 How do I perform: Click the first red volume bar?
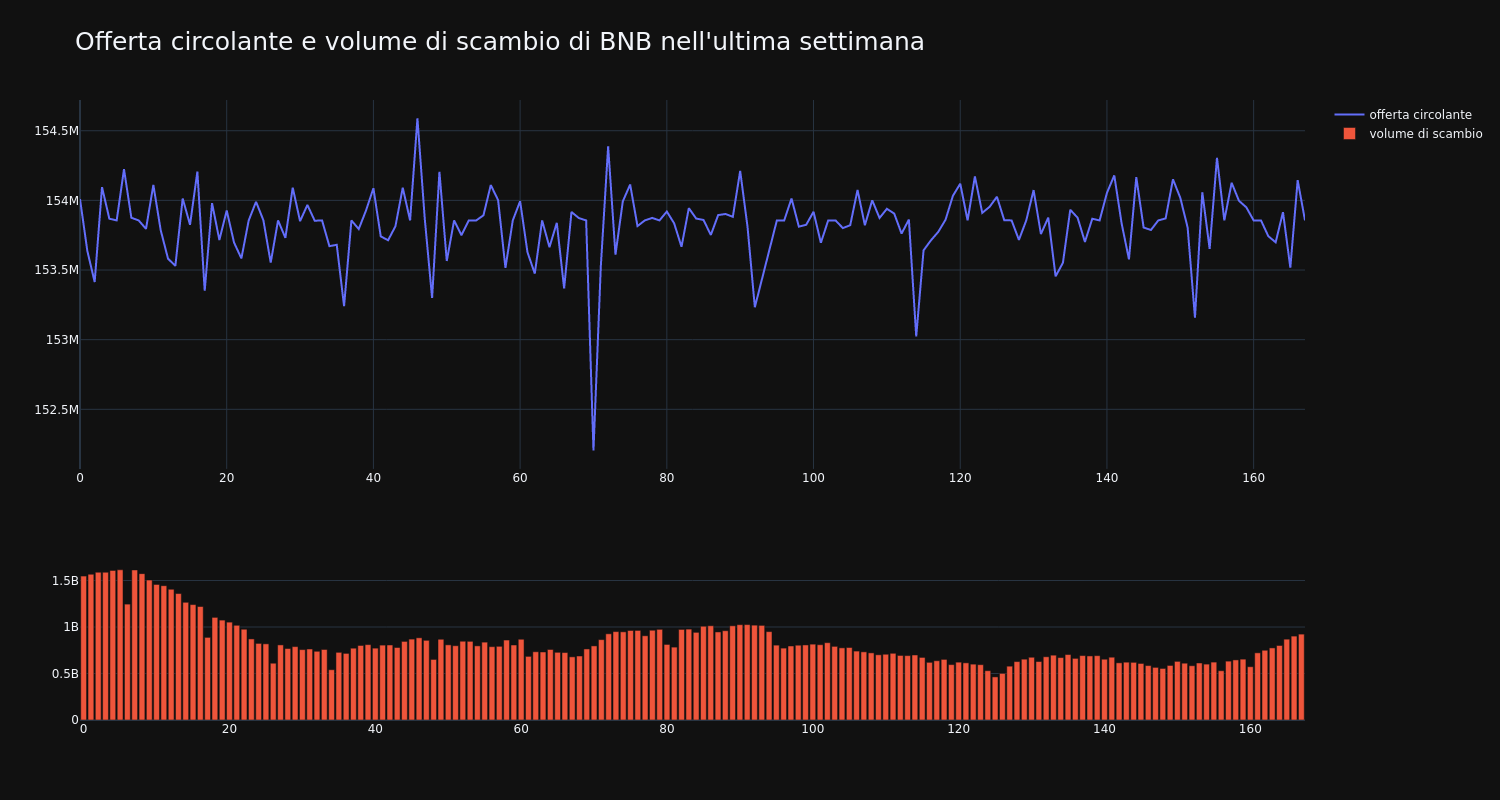click(x=83, y=648)
